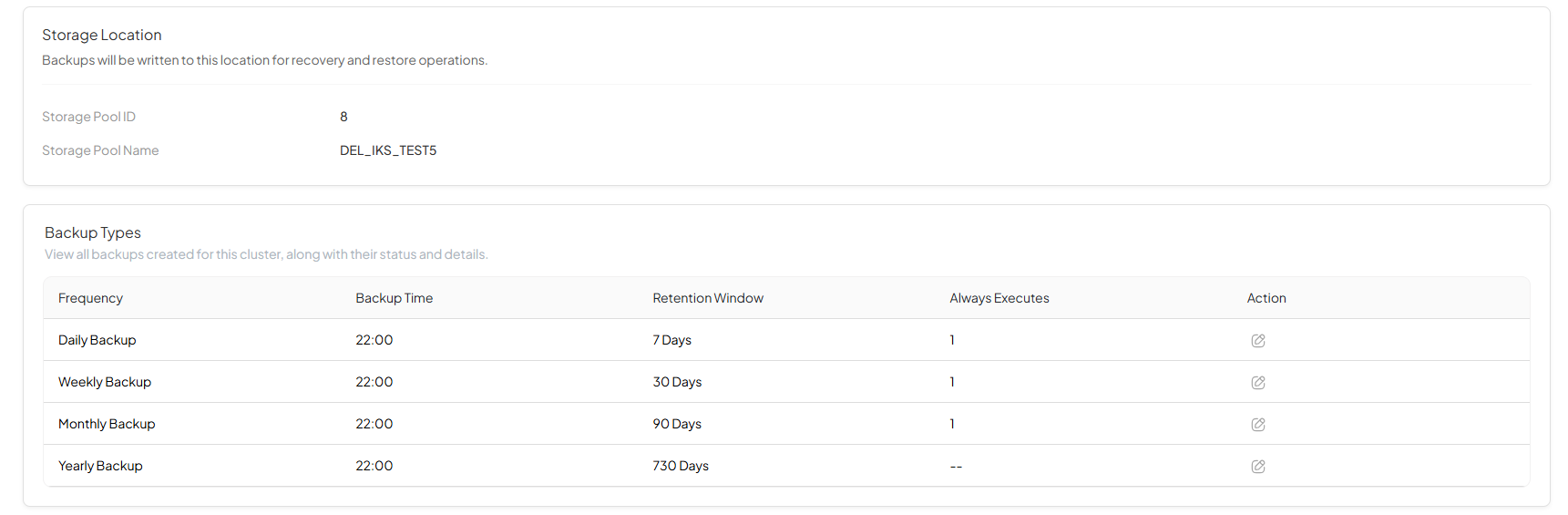Click the 7 Days retention value
Image resolution: width=1568 pixels, height=515 pixels.
click(671, 340)
